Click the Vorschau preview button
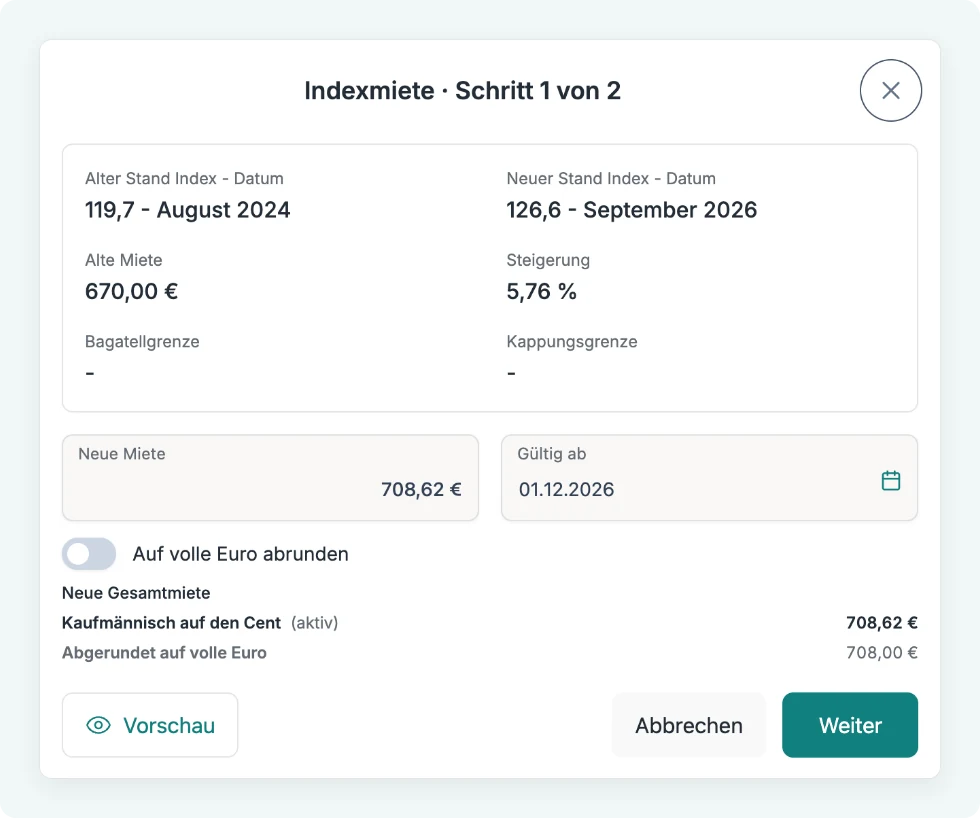 pos(150,725)
